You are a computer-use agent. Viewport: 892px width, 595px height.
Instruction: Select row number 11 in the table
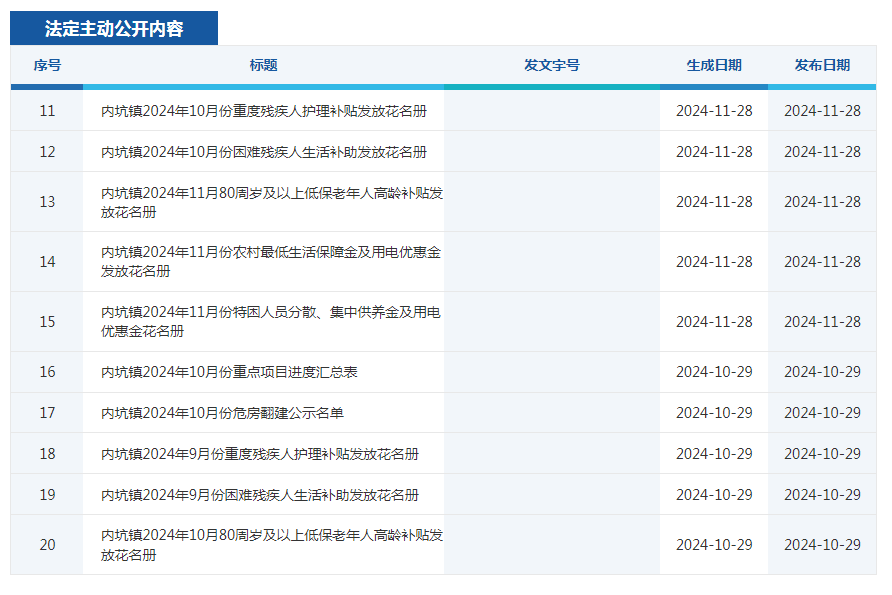(46, 110)
